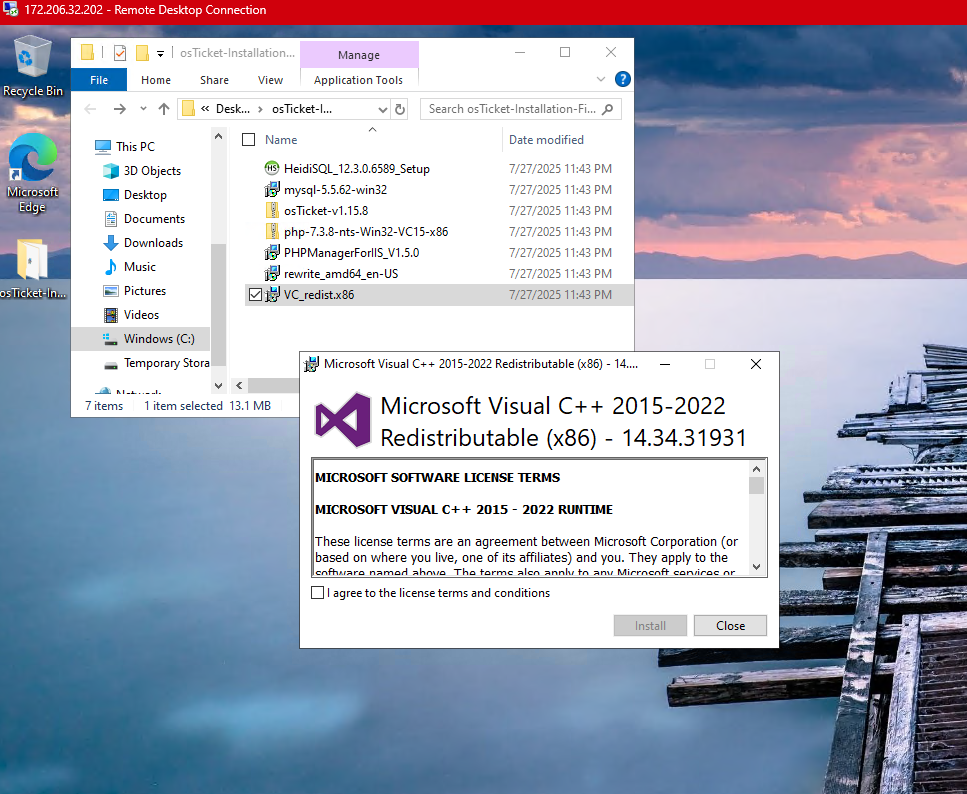Click the license scrollbar down arrow
Image resolution: width=967 pixels, height=794 pixels.
(757, 567)
